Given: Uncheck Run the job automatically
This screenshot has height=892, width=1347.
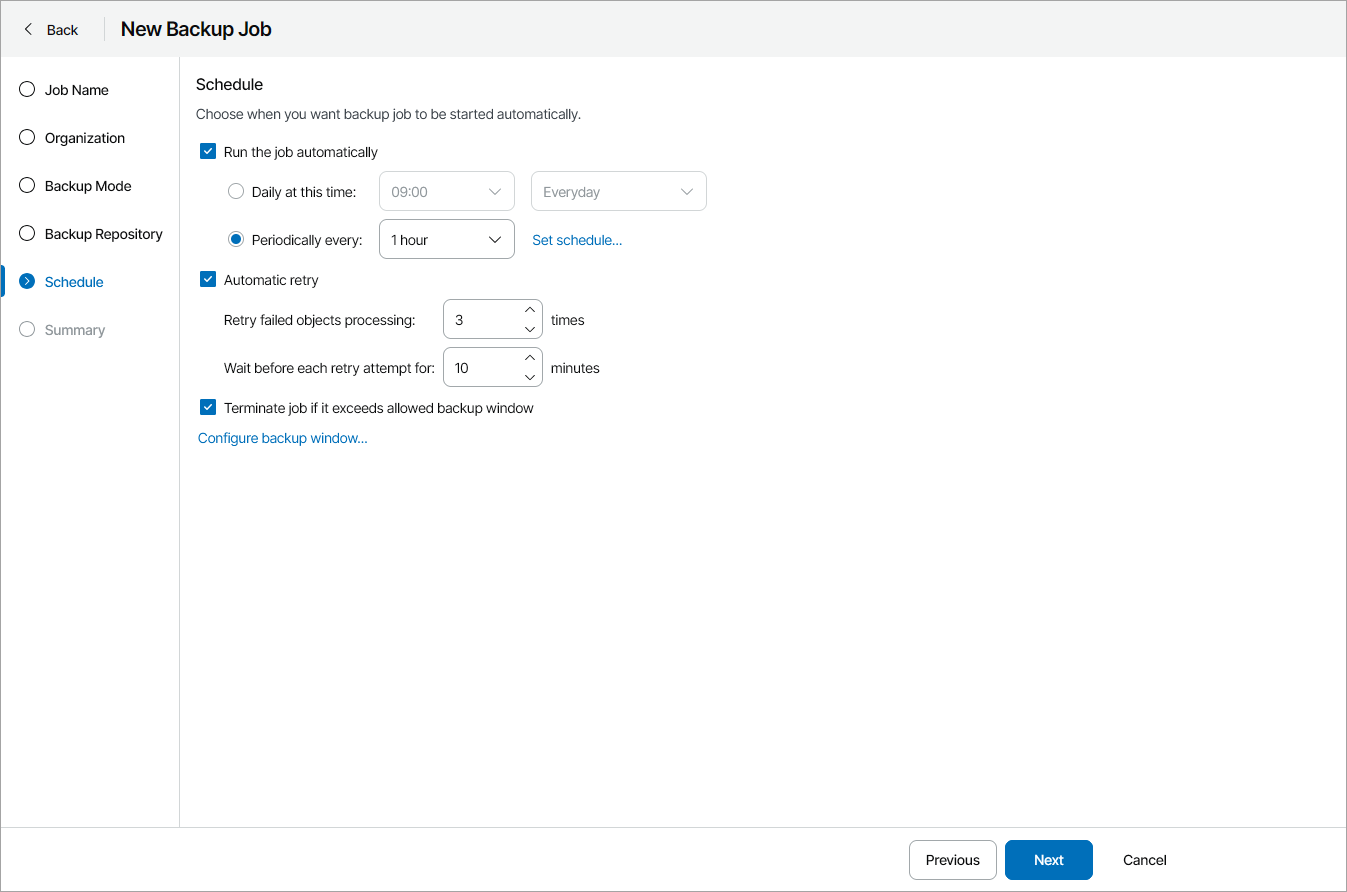Looking at the screenshot, I should (208, 152).
